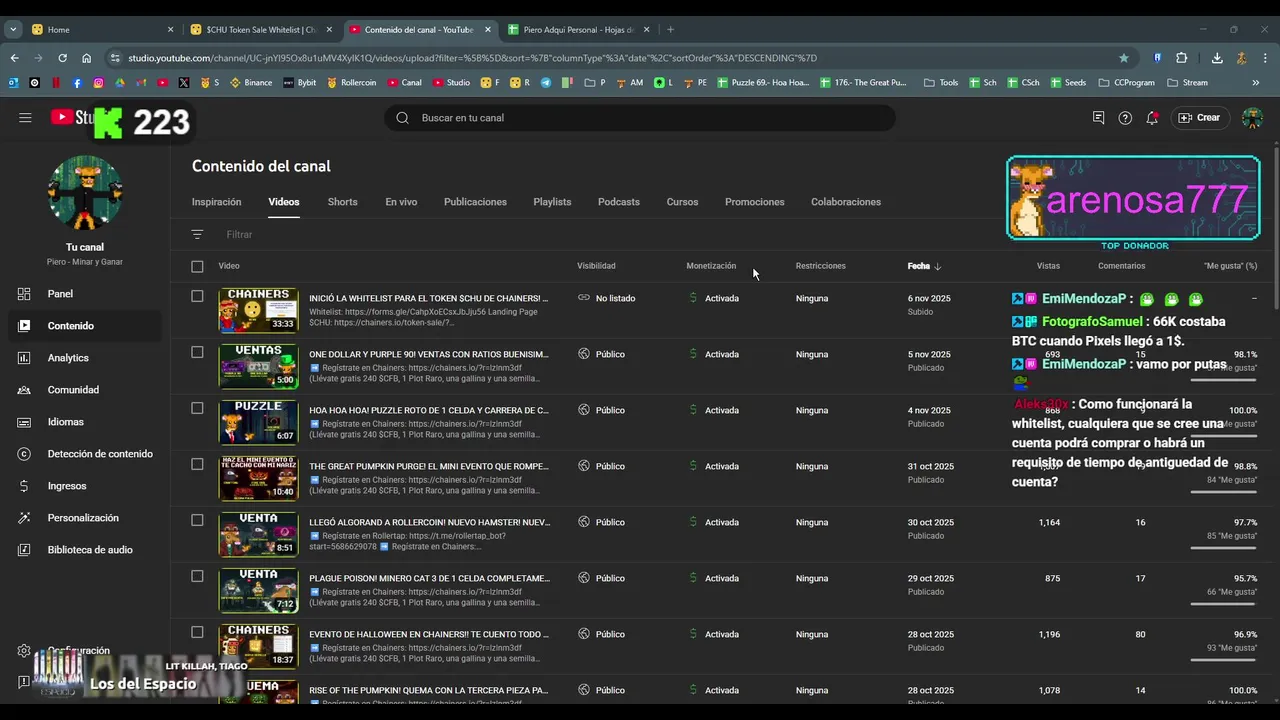Open the notifications bell
The height and width of the screenshot is (720, 1280).
tap(1152, 118)
